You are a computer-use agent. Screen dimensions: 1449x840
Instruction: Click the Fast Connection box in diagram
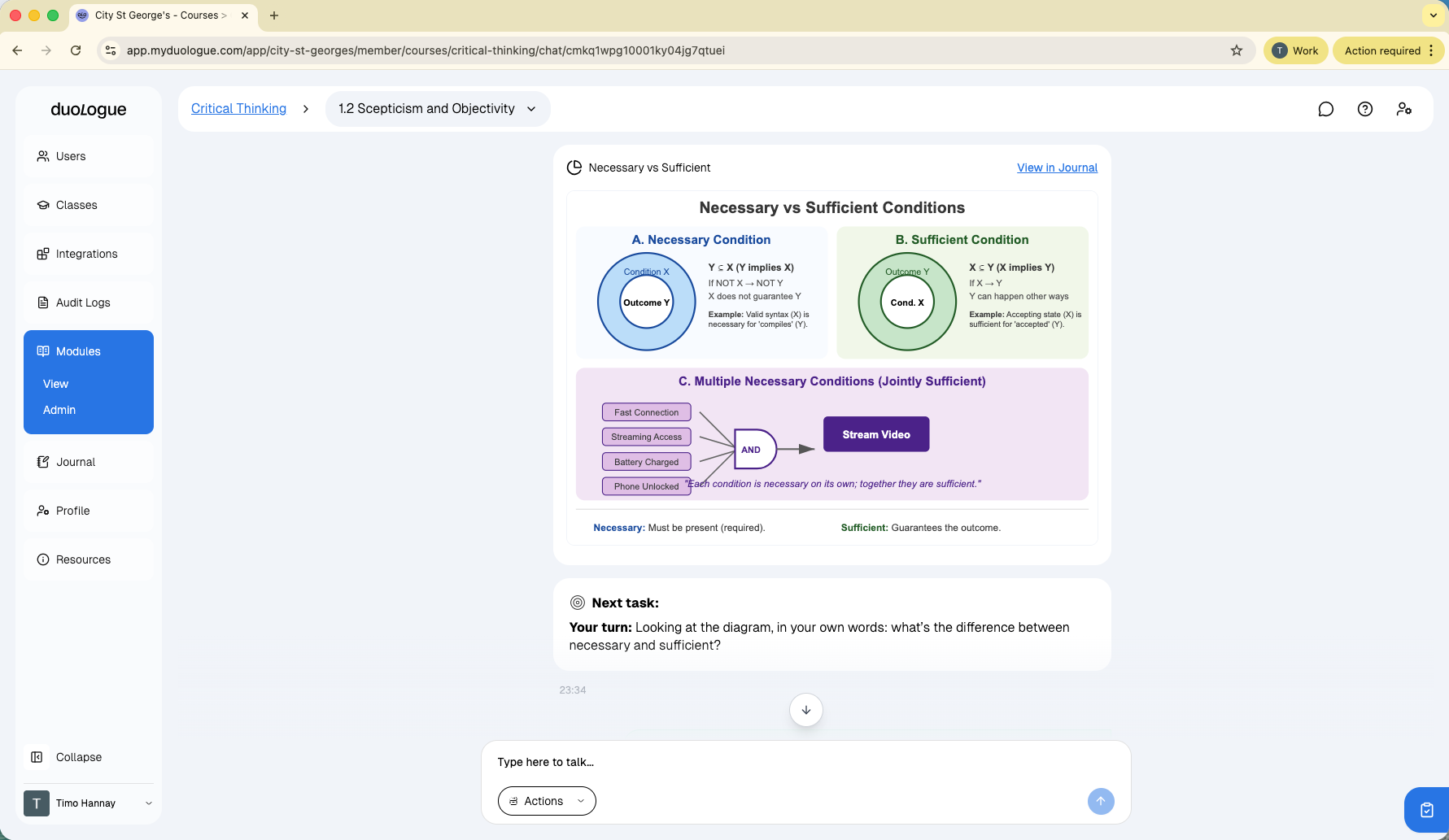647,412
